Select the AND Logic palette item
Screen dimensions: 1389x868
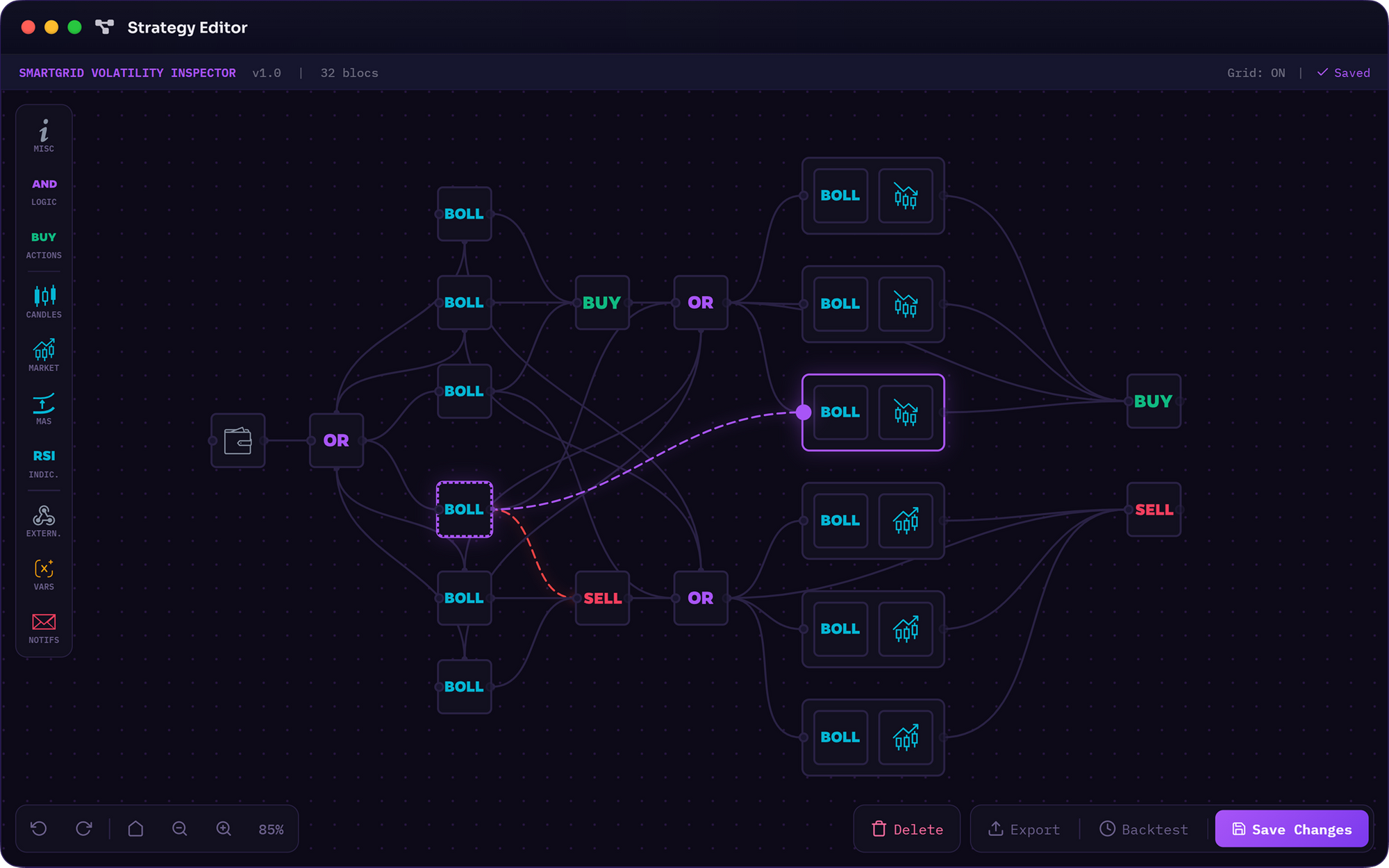44,191
